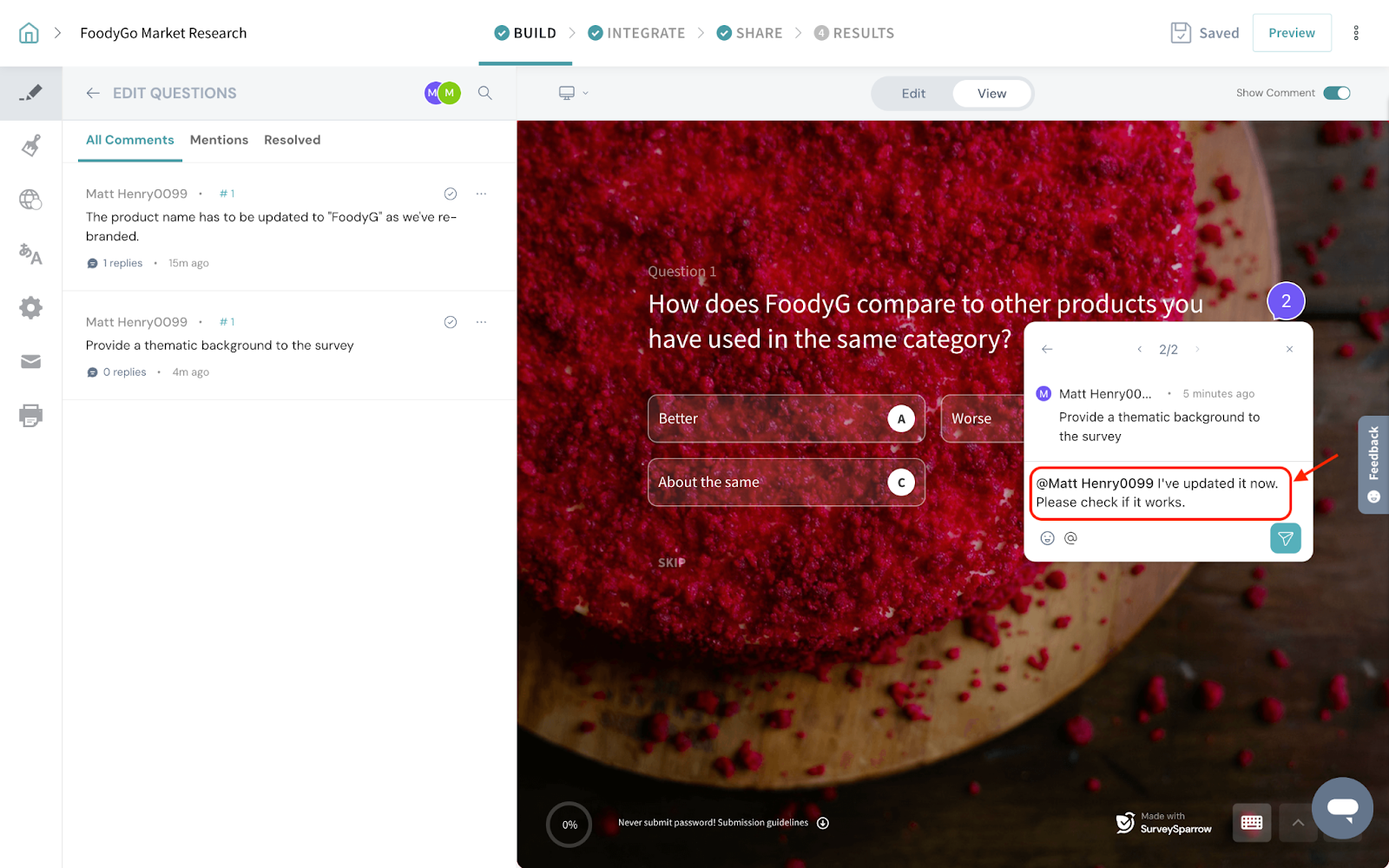1389x868 pixels.
Task: Open the top-right kebab menu
Action: point(1355,33)
